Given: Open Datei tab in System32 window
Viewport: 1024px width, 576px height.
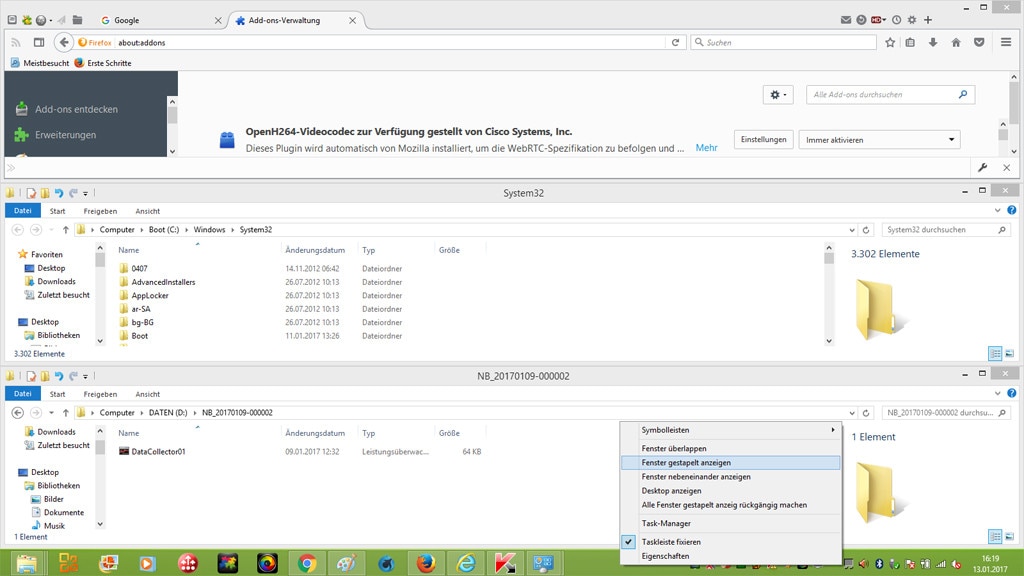Looking at the screenshot, I should (23, 211).
